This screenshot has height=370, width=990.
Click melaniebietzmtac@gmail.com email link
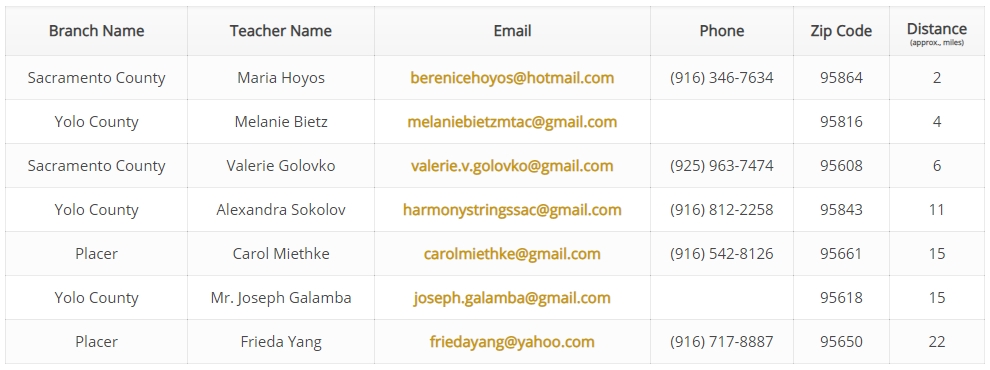pos(512,122)
